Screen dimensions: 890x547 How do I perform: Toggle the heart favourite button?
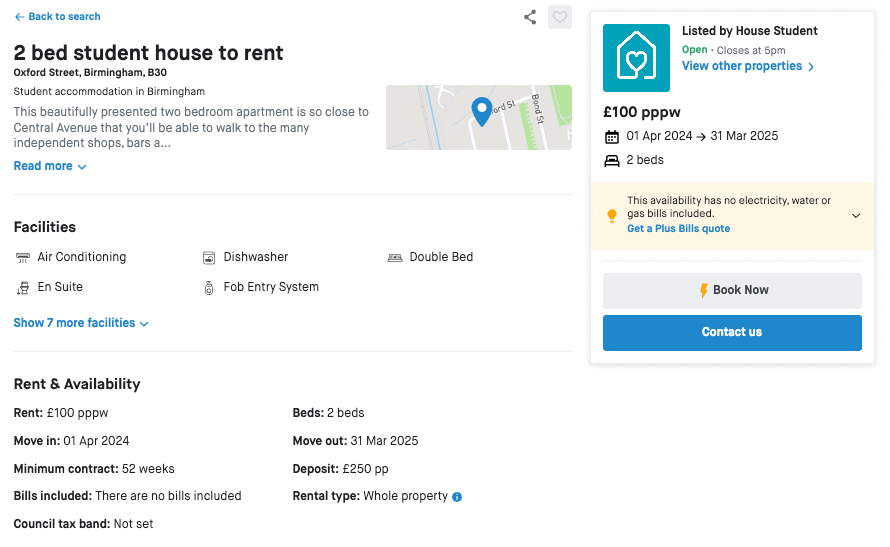pos(560,17)
